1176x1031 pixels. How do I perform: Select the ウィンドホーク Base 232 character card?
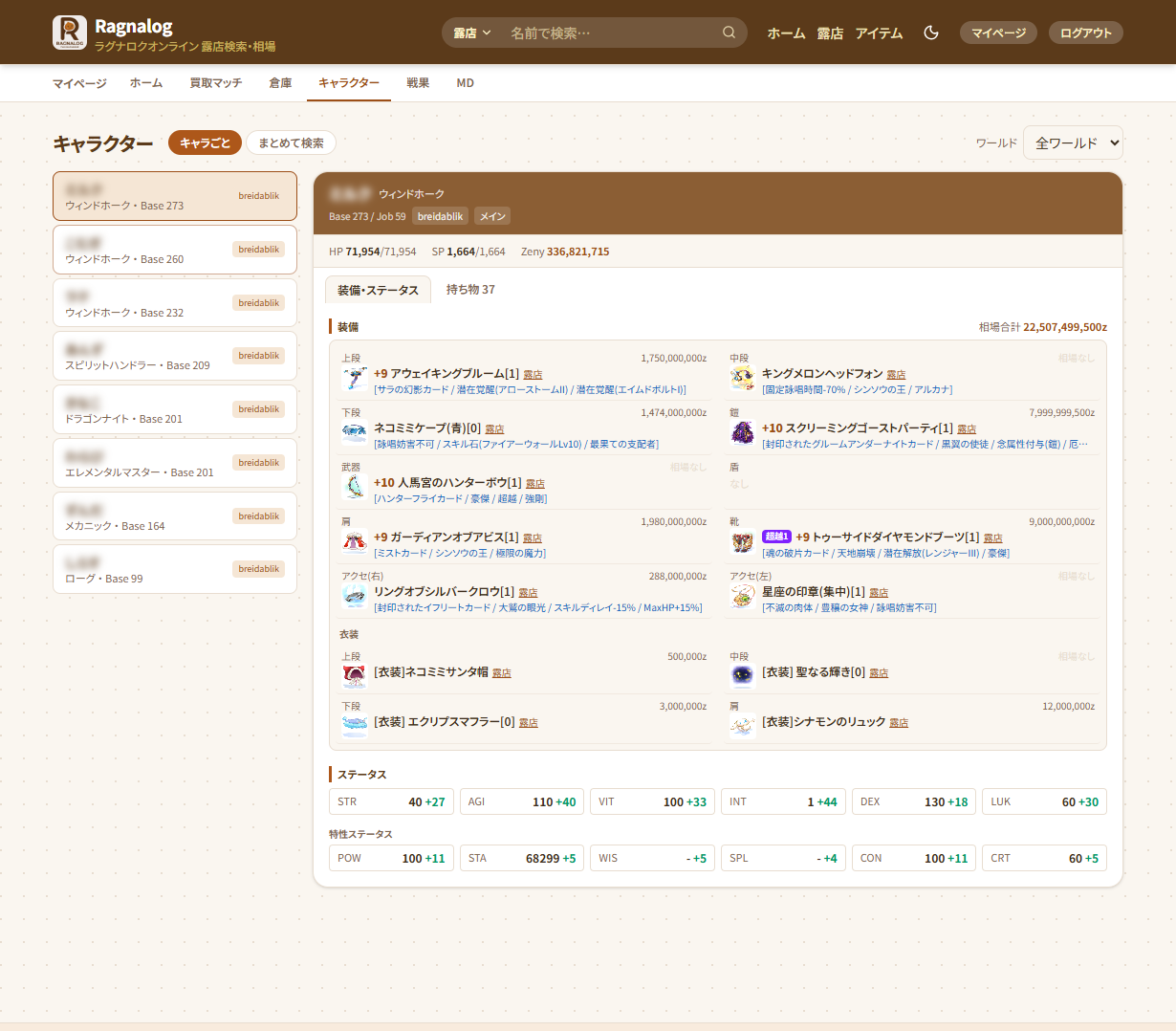pos(175,303)
